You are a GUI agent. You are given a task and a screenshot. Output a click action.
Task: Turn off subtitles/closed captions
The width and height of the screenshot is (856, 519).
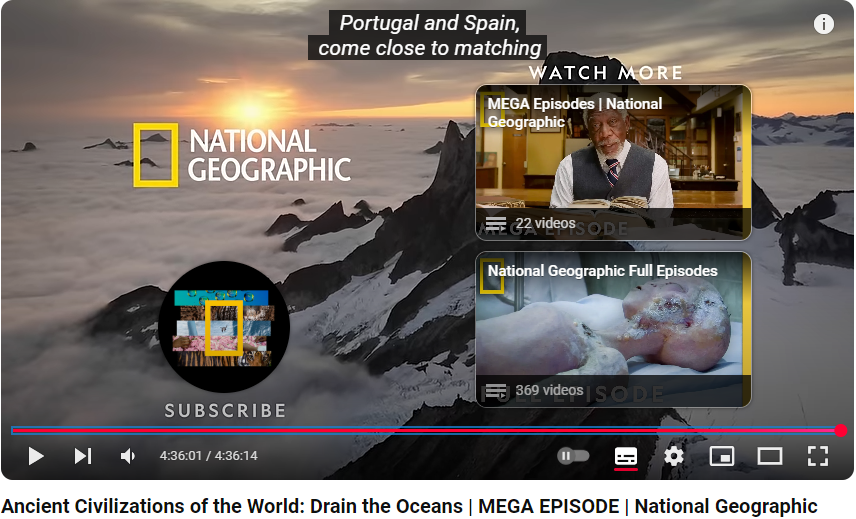coord(626,456)
